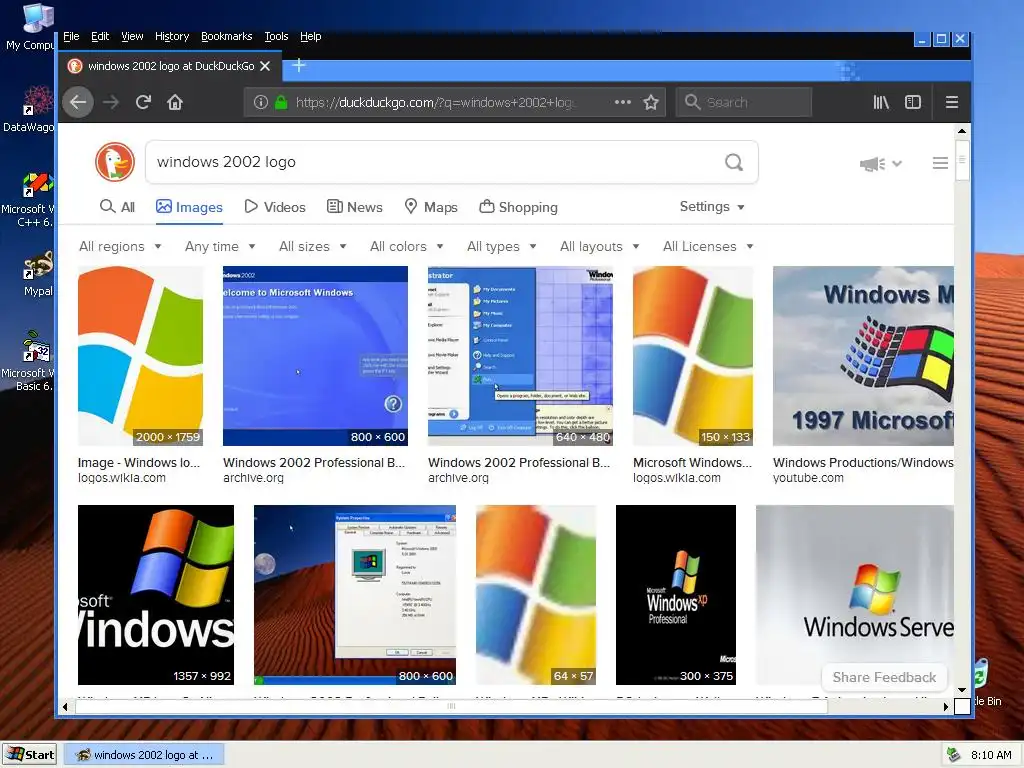Switch to Videos results tab
This screenshot has height=768, width=1024.
pos(275,207)
